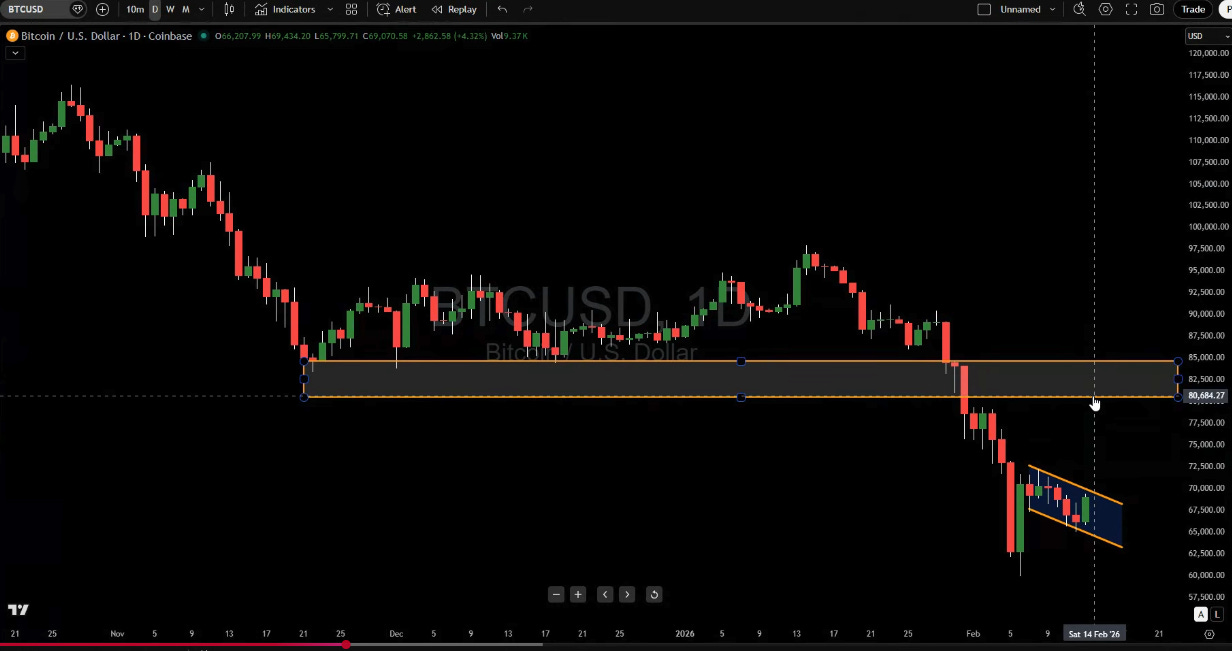Select the M monthly timeframe

click(x=186, y=9)
